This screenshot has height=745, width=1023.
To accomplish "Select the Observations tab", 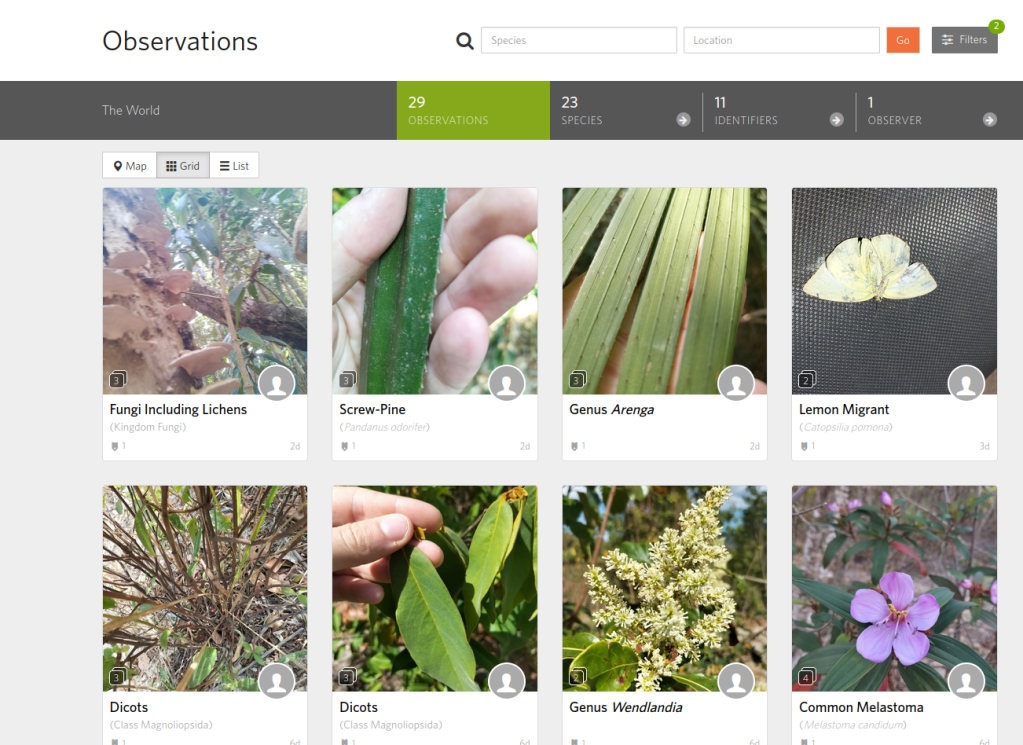I will point(473,110).
